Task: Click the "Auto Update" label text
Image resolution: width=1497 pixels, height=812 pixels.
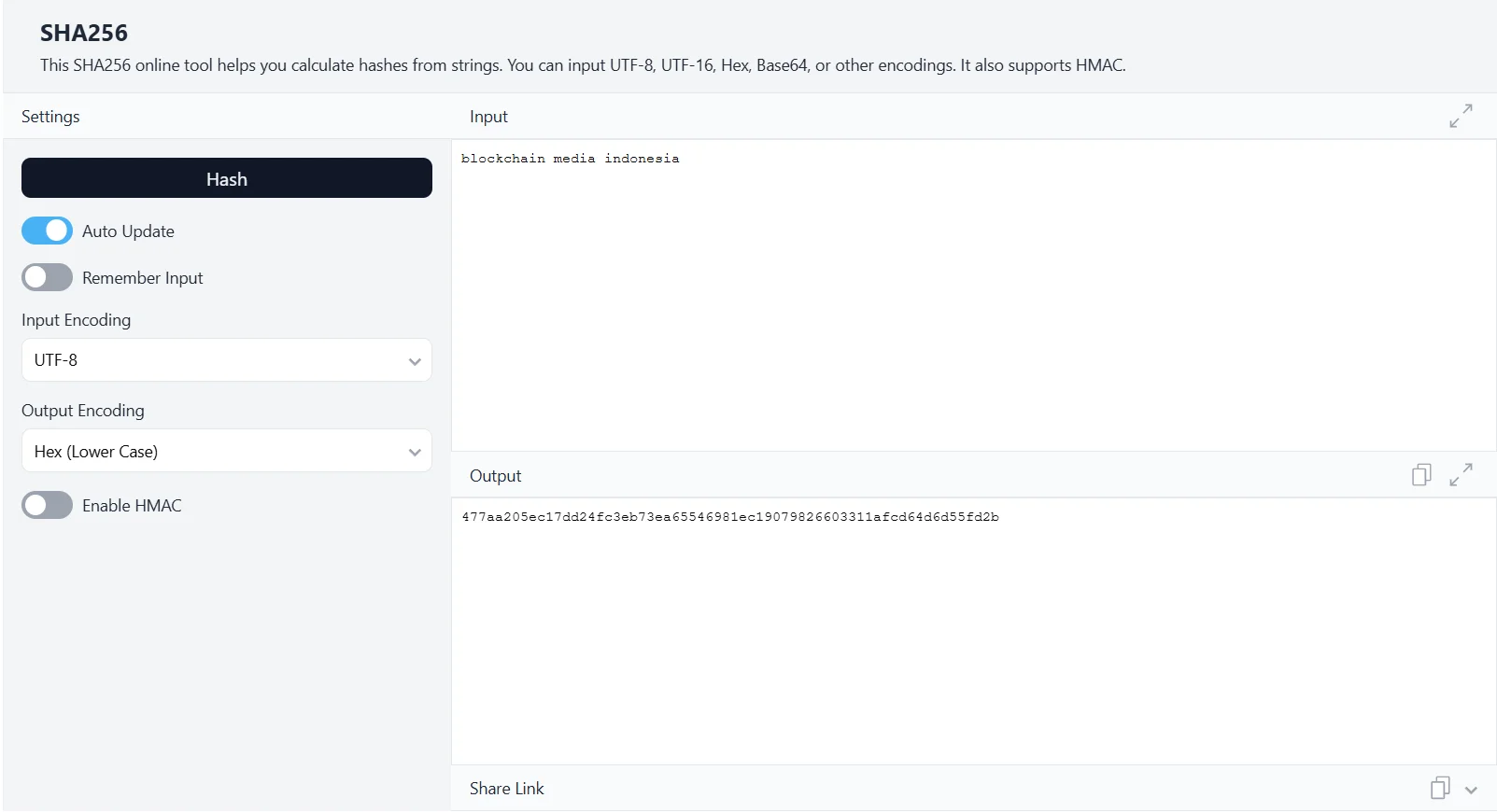Action: pos(128,231)
